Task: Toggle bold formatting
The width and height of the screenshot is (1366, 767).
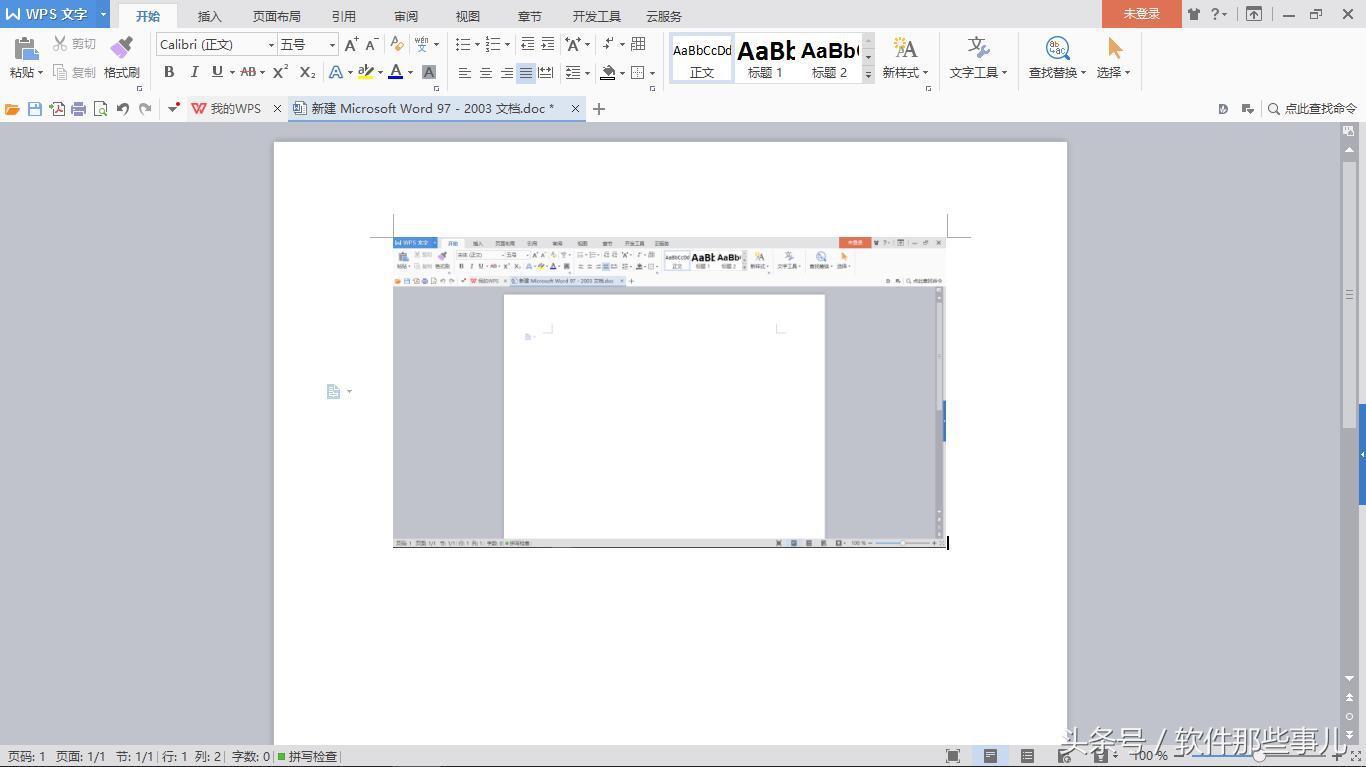Action: [x=169, y=72]
